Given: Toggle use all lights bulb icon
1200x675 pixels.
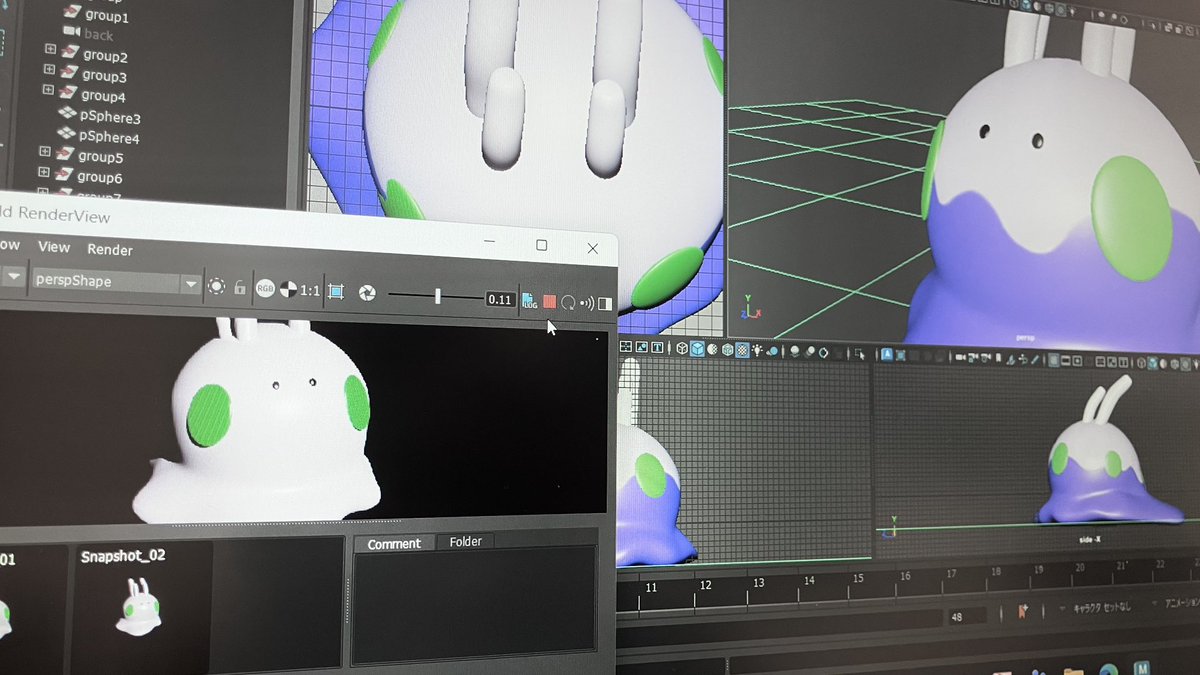Looking at the screenshot, I should 758,350.
